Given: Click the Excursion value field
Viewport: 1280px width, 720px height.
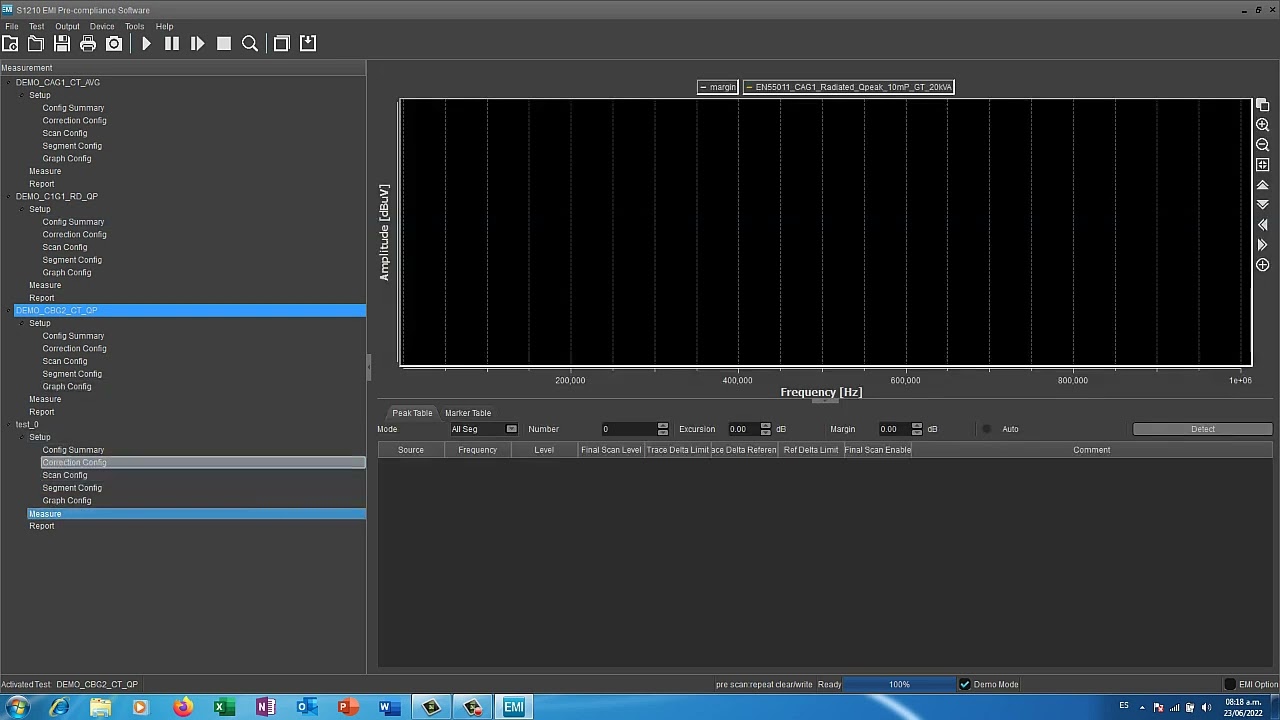Looking at the screenshot, I should [743, 429].
